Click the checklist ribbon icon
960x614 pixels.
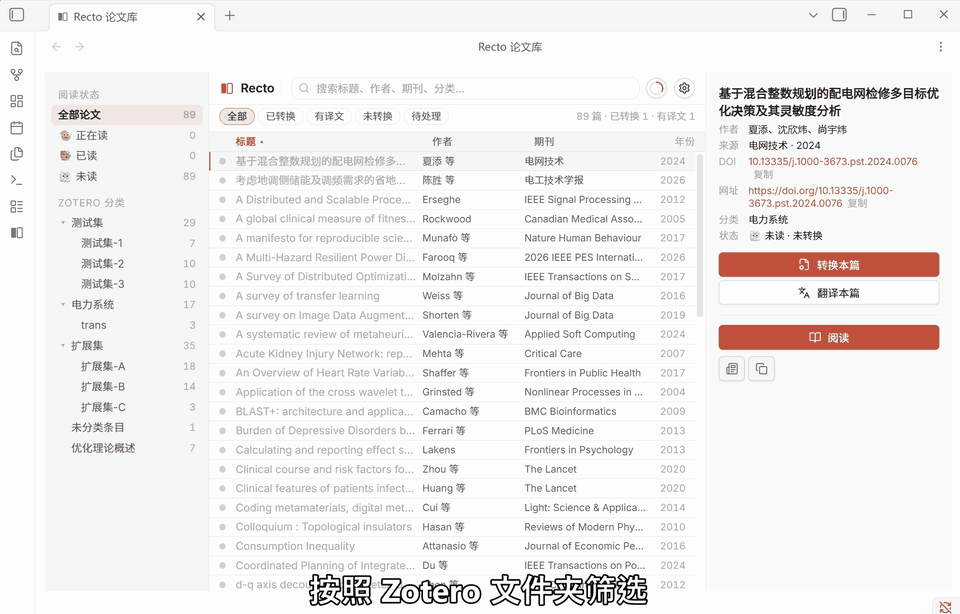[x=17, y=206]
